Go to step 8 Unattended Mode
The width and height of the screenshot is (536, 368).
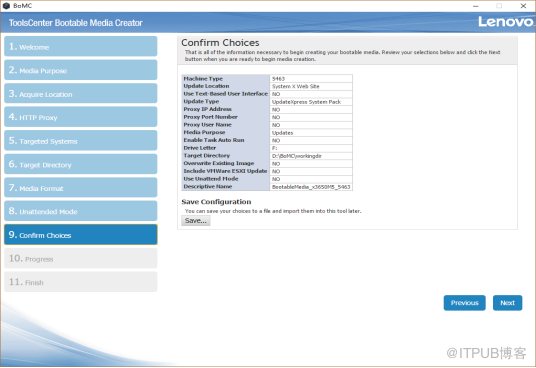click(81, 211)
